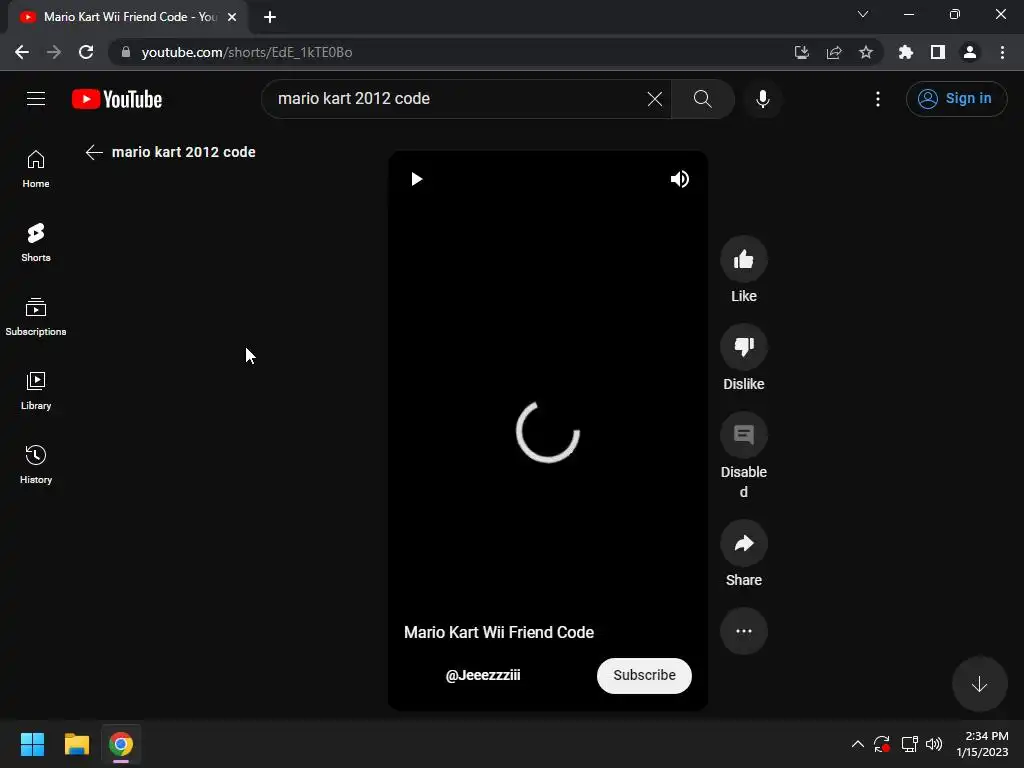The width and height of the screenshot is (1024, 768).
Task: Open the sync update tray icon
Action: (x=882, y=744)
